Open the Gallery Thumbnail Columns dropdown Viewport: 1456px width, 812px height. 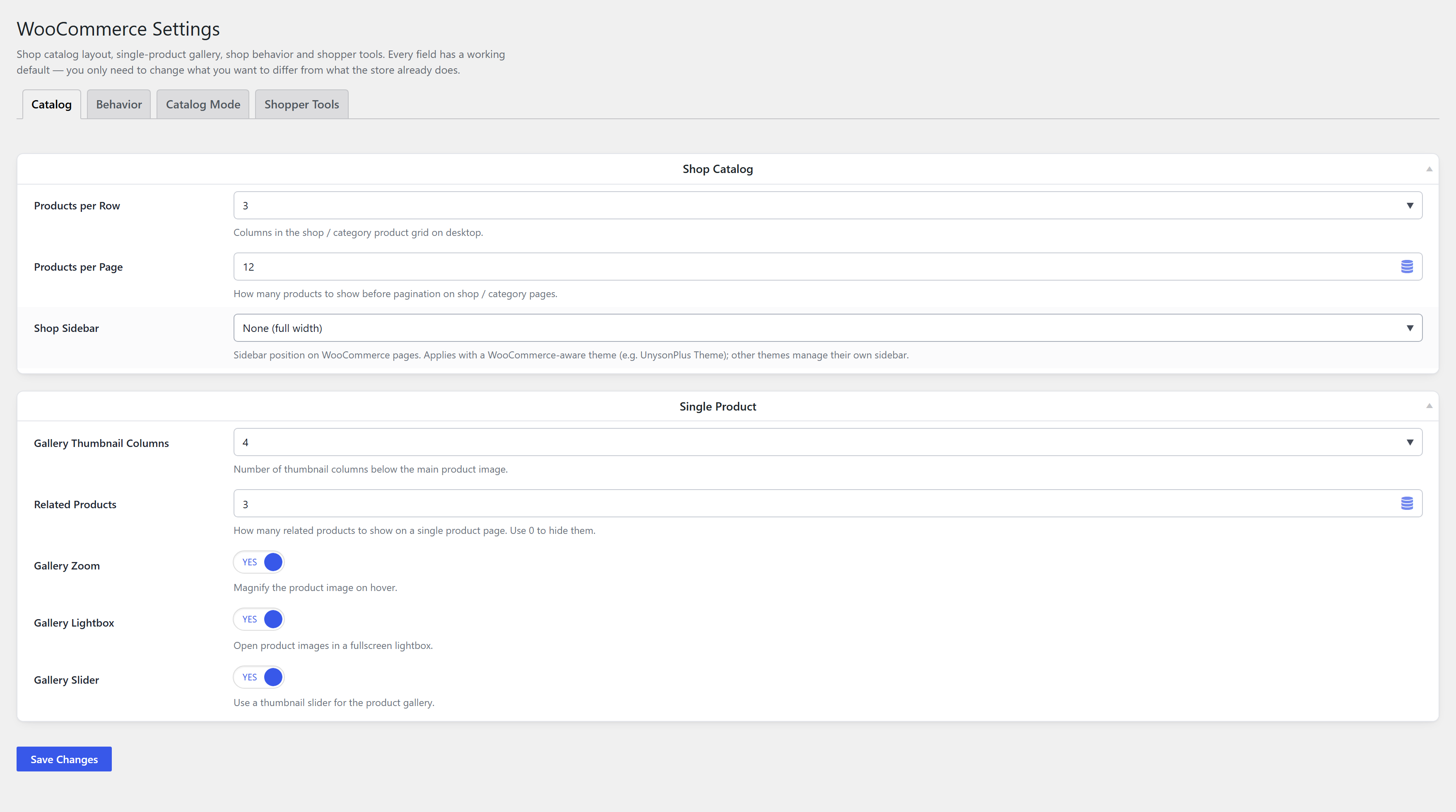(827, 442)
